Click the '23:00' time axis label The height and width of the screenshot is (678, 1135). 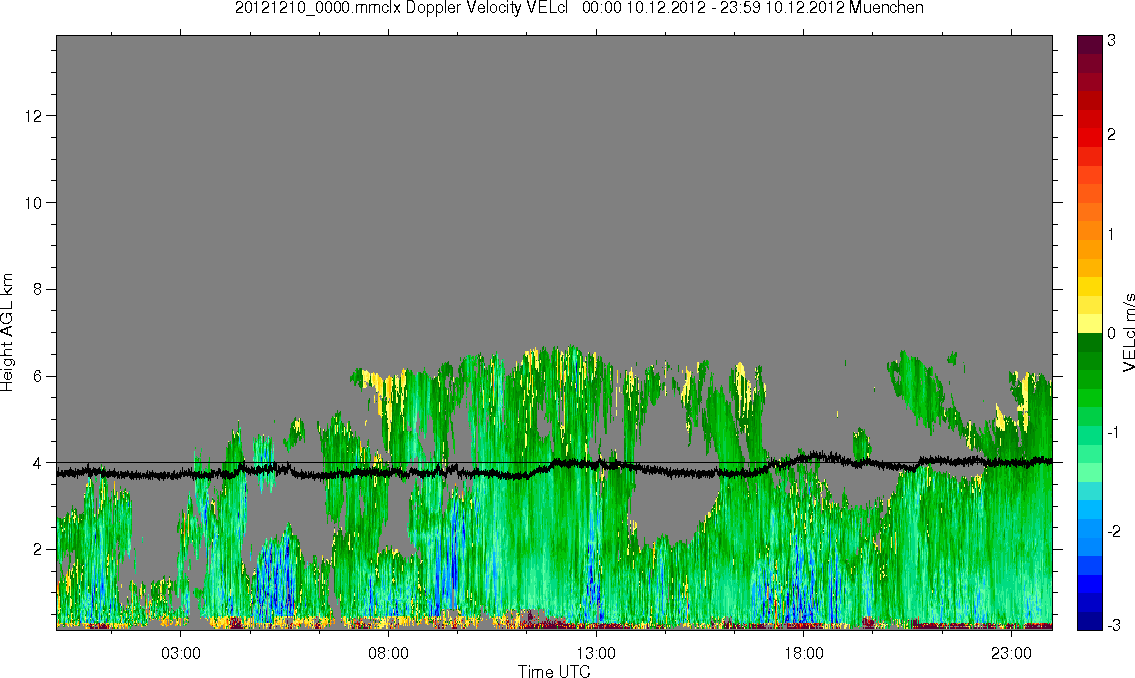(x=1011, y=653)
